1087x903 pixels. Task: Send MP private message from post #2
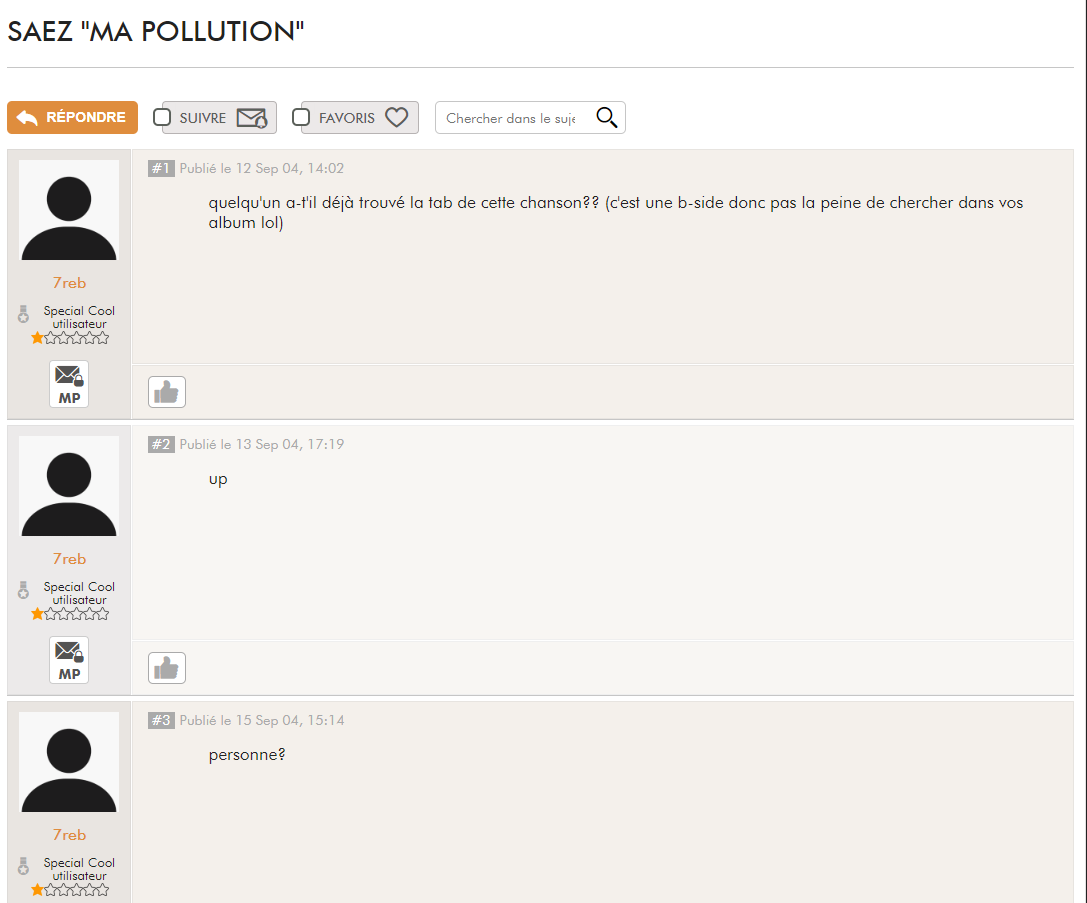(x=69, y=660)
